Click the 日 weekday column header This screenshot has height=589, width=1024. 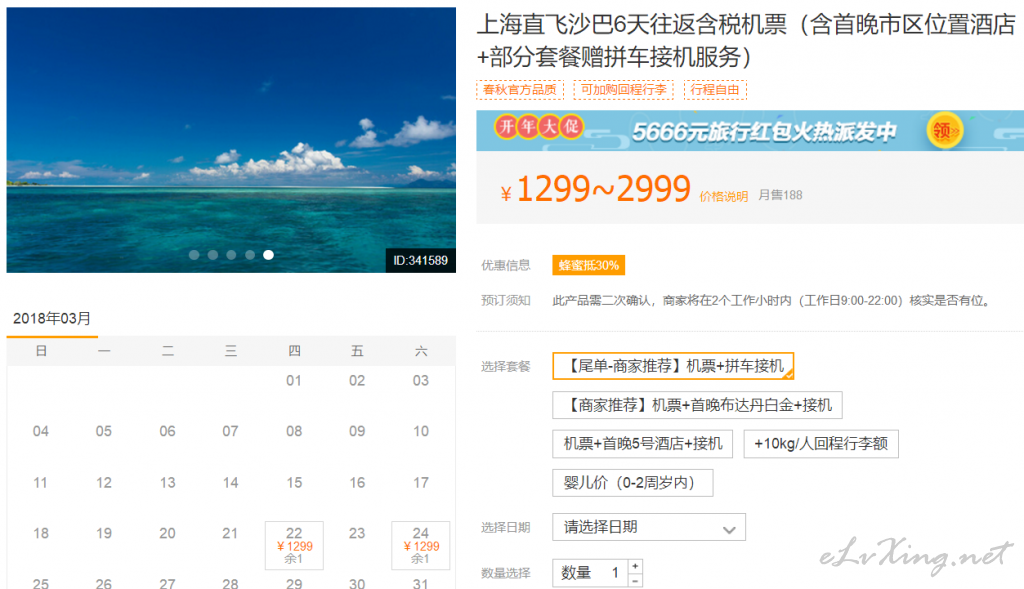pos(40,351)
